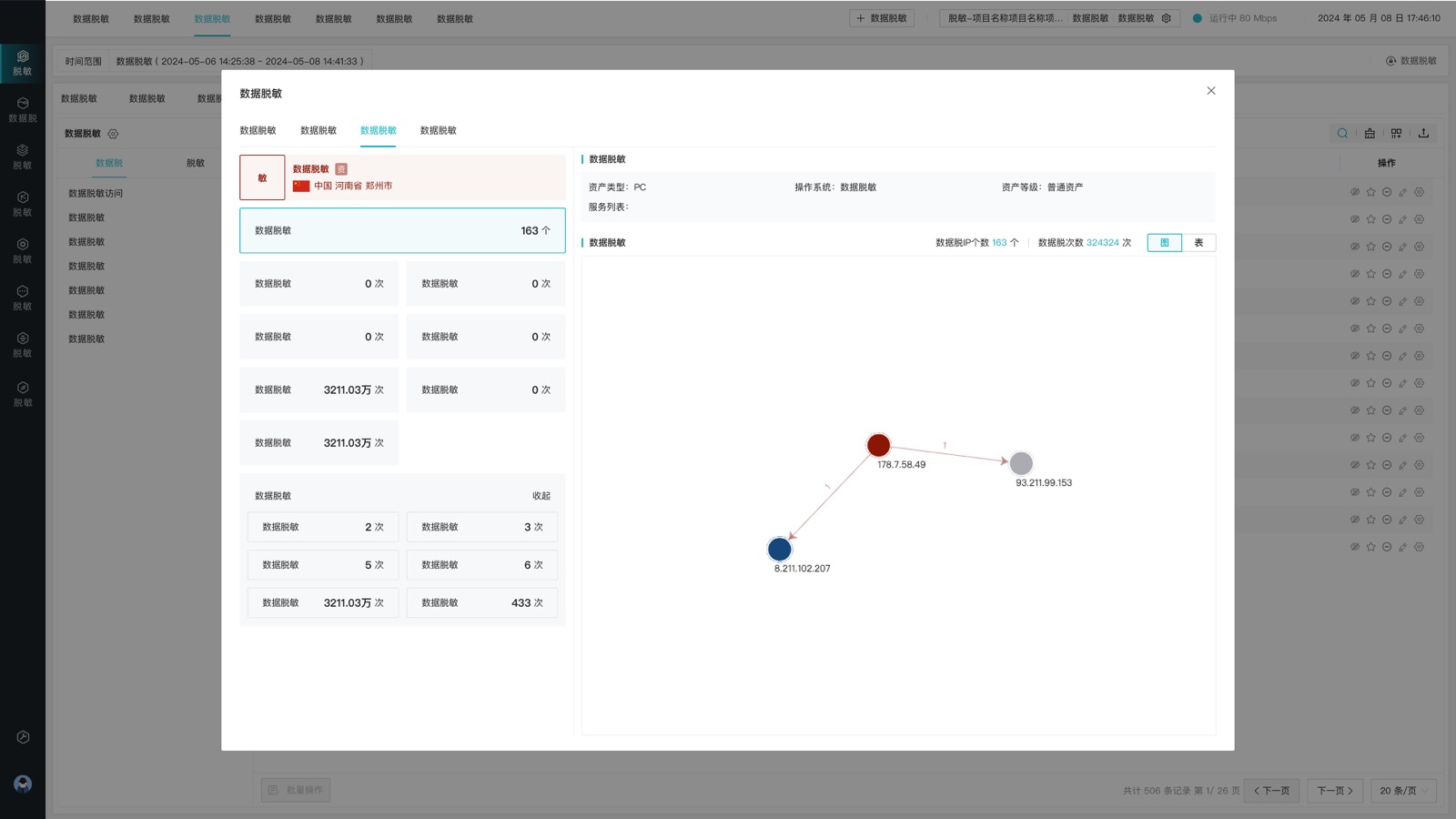
Task: Open the 20 条/页 page size dropdown
Action: coord(1403,791)
